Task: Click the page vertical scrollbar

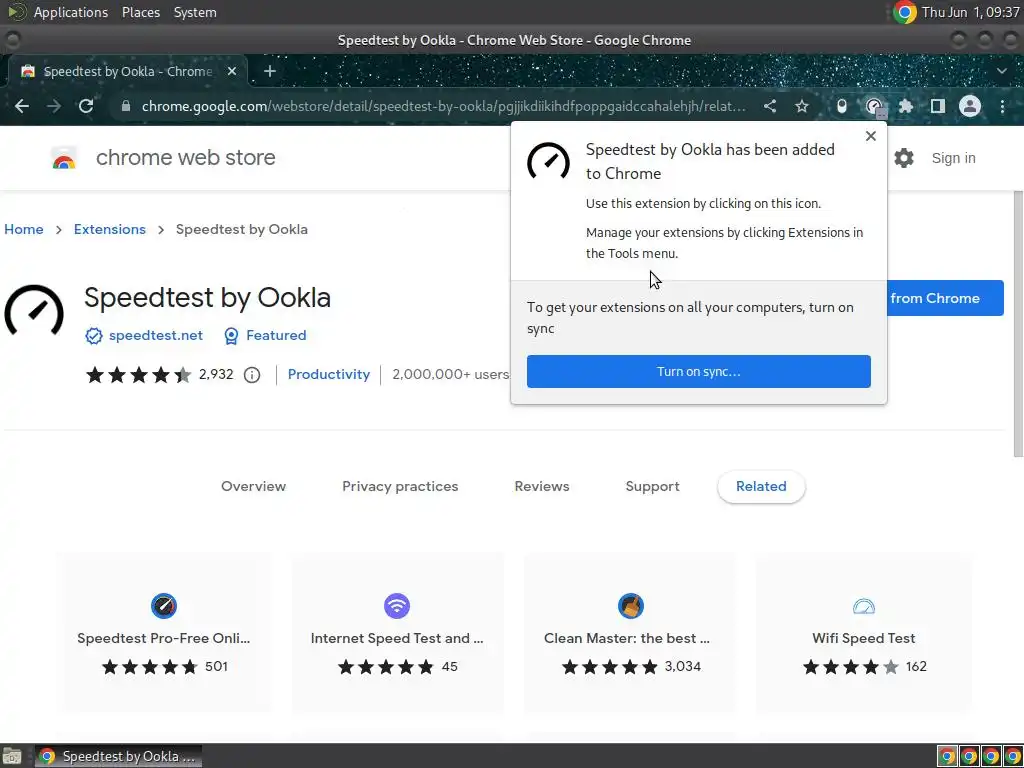Action: (x=1018, y=323)
